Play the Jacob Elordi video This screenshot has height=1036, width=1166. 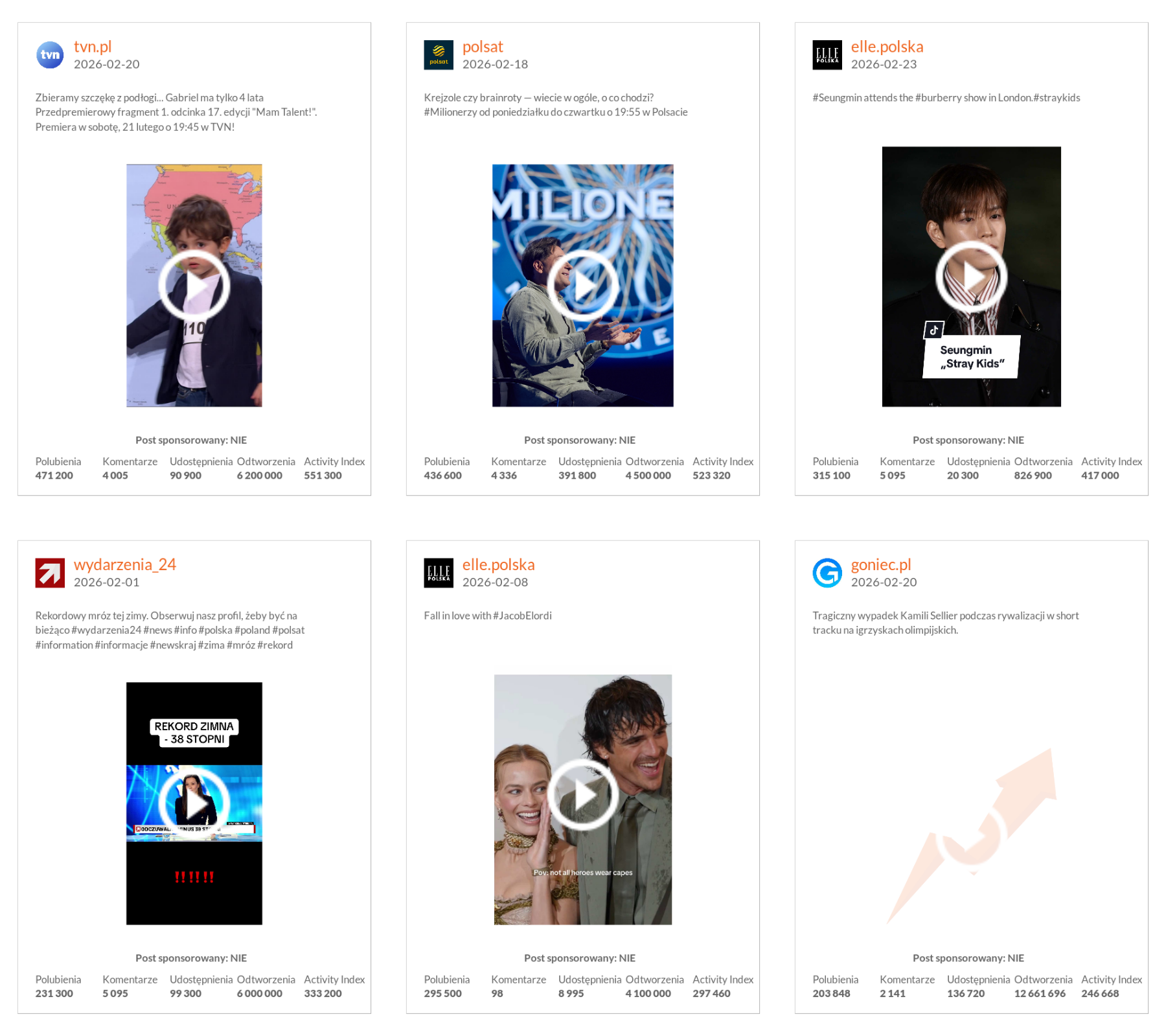(583, 795)
